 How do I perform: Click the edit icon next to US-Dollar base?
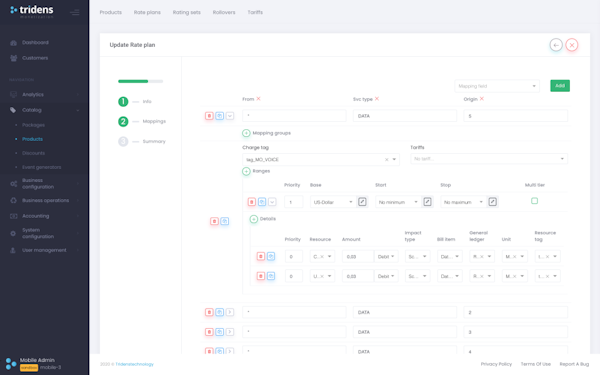[x=362, y=202]
